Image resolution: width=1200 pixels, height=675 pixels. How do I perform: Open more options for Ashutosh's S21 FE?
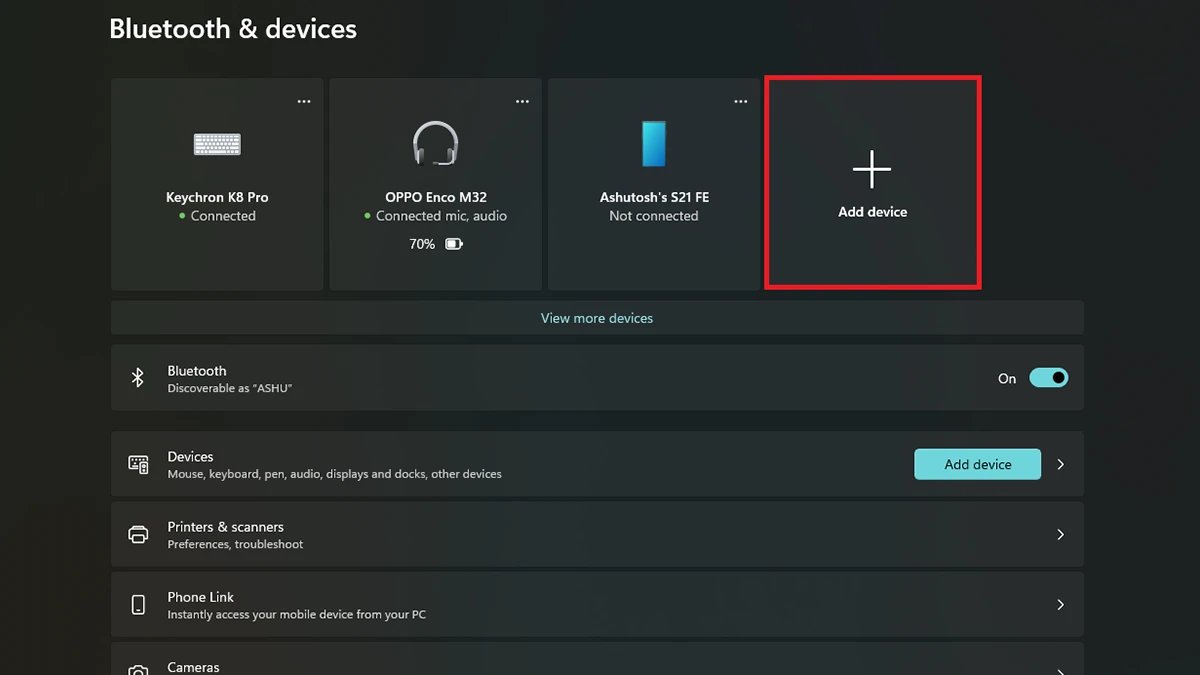pyautogui.click(x=741, y=101)
